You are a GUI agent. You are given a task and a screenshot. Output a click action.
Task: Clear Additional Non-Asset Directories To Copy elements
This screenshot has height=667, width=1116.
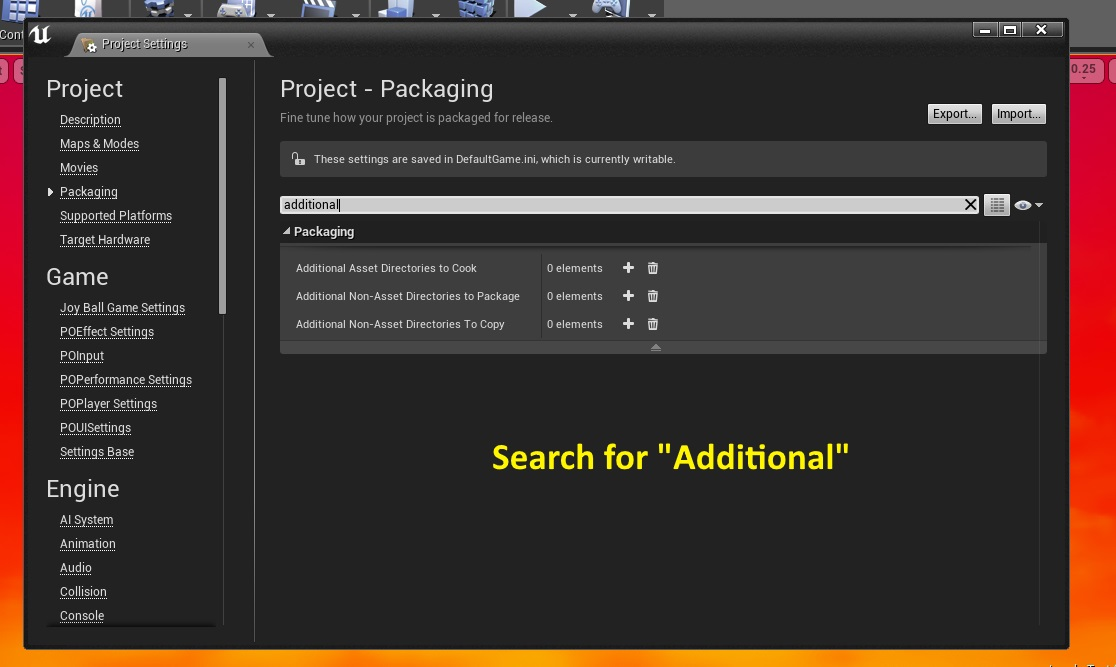(653, 324)
